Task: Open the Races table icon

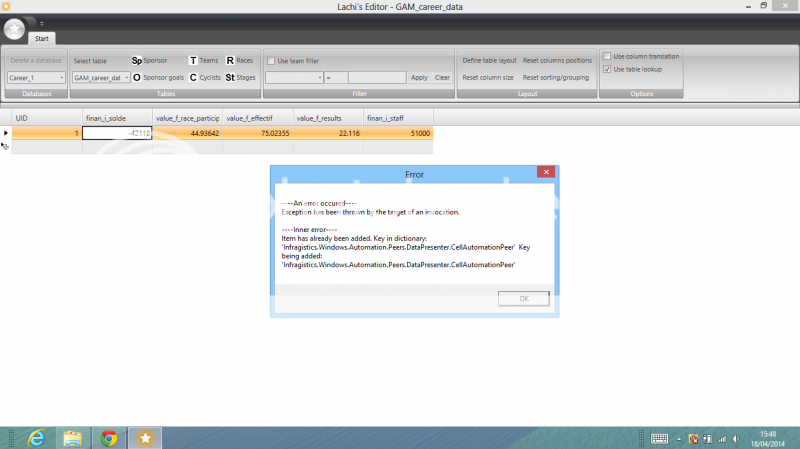Action: click(x=230, y=61)
